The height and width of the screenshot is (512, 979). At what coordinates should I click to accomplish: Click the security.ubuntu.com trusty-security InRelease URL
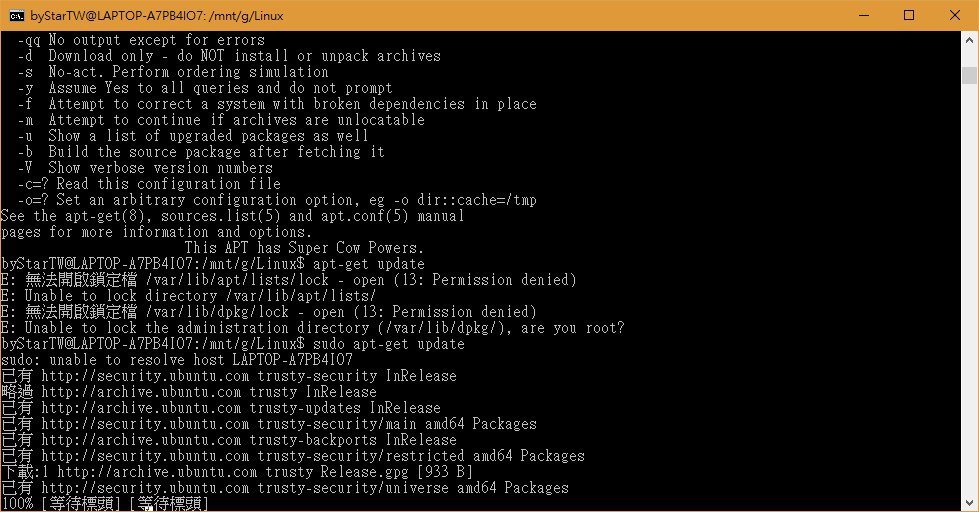[248, 376]
